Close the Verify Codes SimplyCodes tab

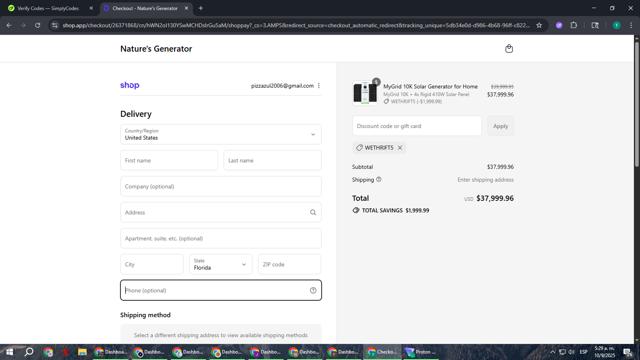[x=91, y=8]
